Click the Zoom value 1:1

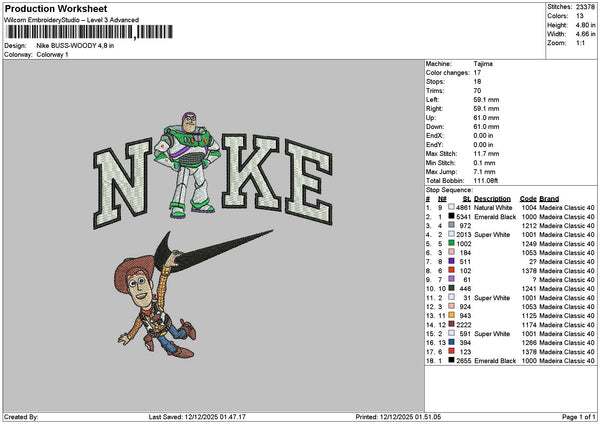(x=580, y=43)
